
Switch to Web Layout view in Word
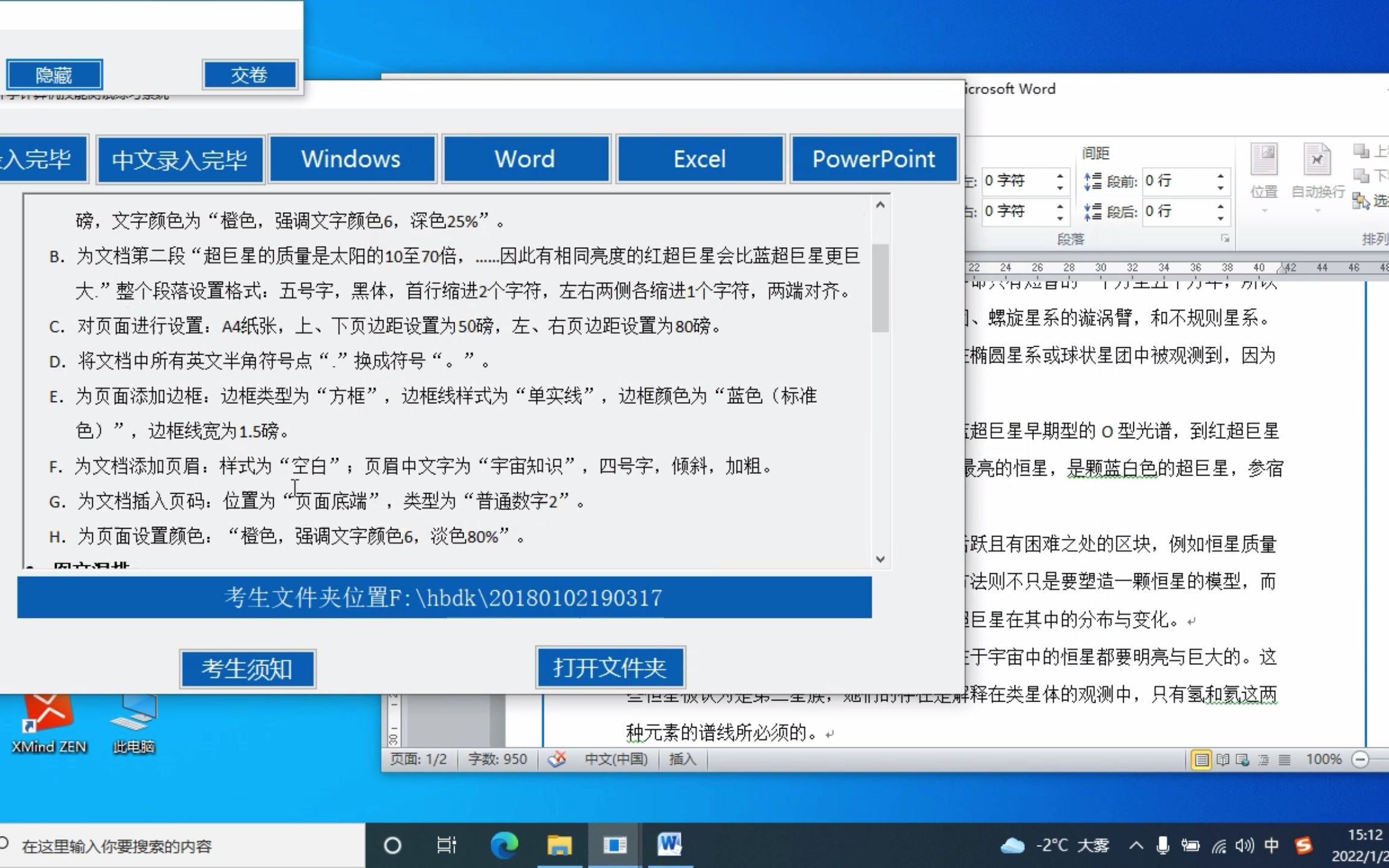[x=1243, y=759]
